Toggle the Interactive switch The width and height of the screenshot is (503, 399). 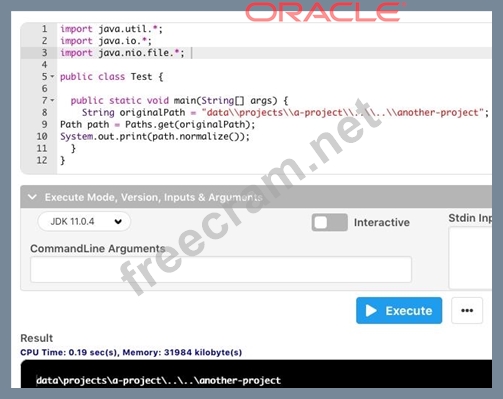coord(329,222)
